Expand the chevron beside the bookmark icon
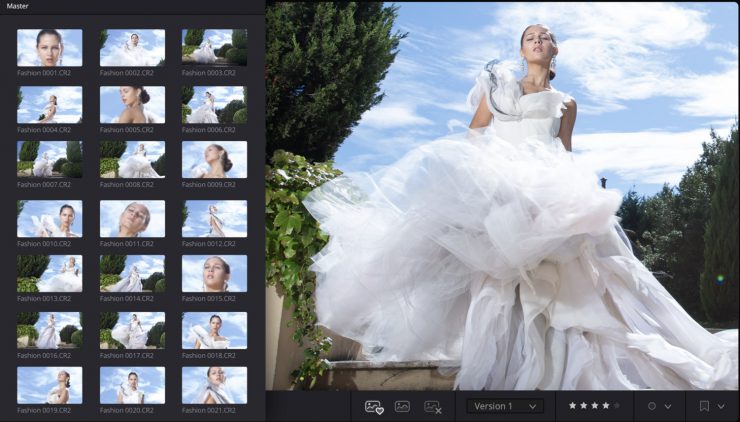The height and width of the screenshot is (422, 740). click(x=722, y=406)
